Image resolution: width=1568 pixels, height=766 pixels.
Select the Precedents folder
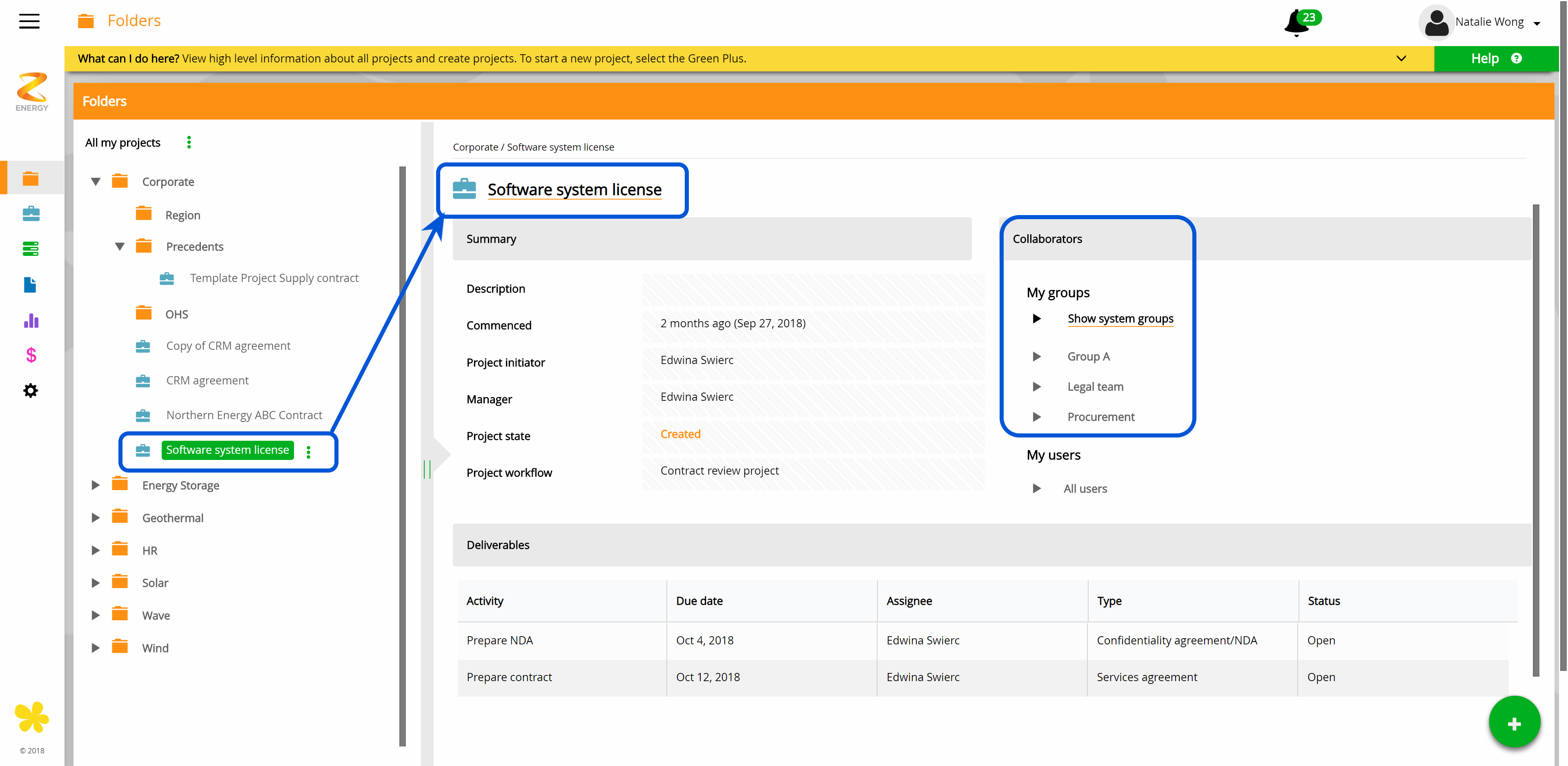click(195, 246)
